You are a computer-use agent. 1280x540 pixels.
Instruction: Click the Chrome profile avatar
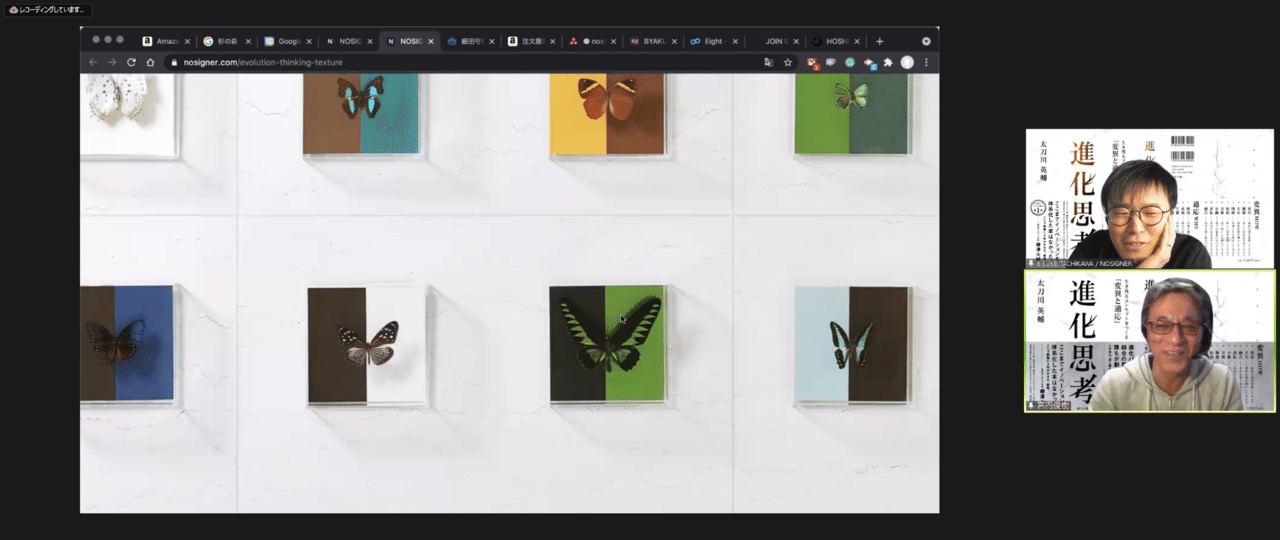click(907, 62)
